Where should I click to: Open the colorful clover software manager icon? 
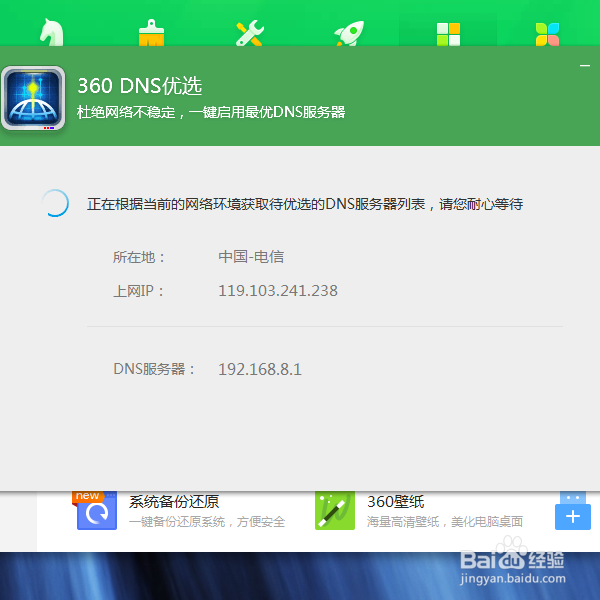click(x=547, y=34)
